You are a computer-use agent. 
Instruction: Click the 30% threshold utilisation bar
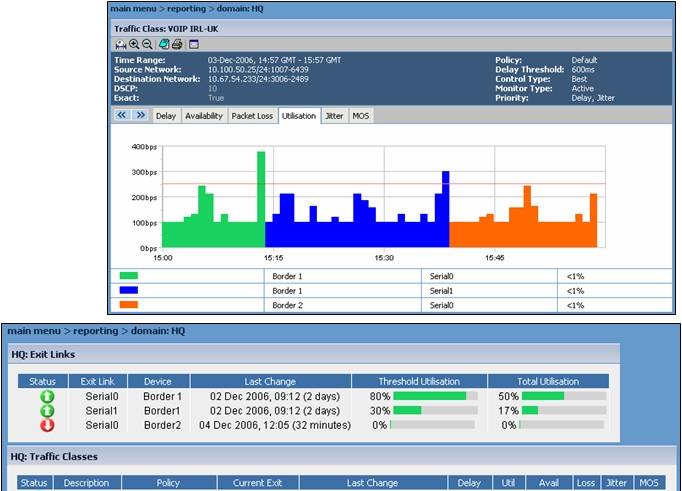click(435, 411)
